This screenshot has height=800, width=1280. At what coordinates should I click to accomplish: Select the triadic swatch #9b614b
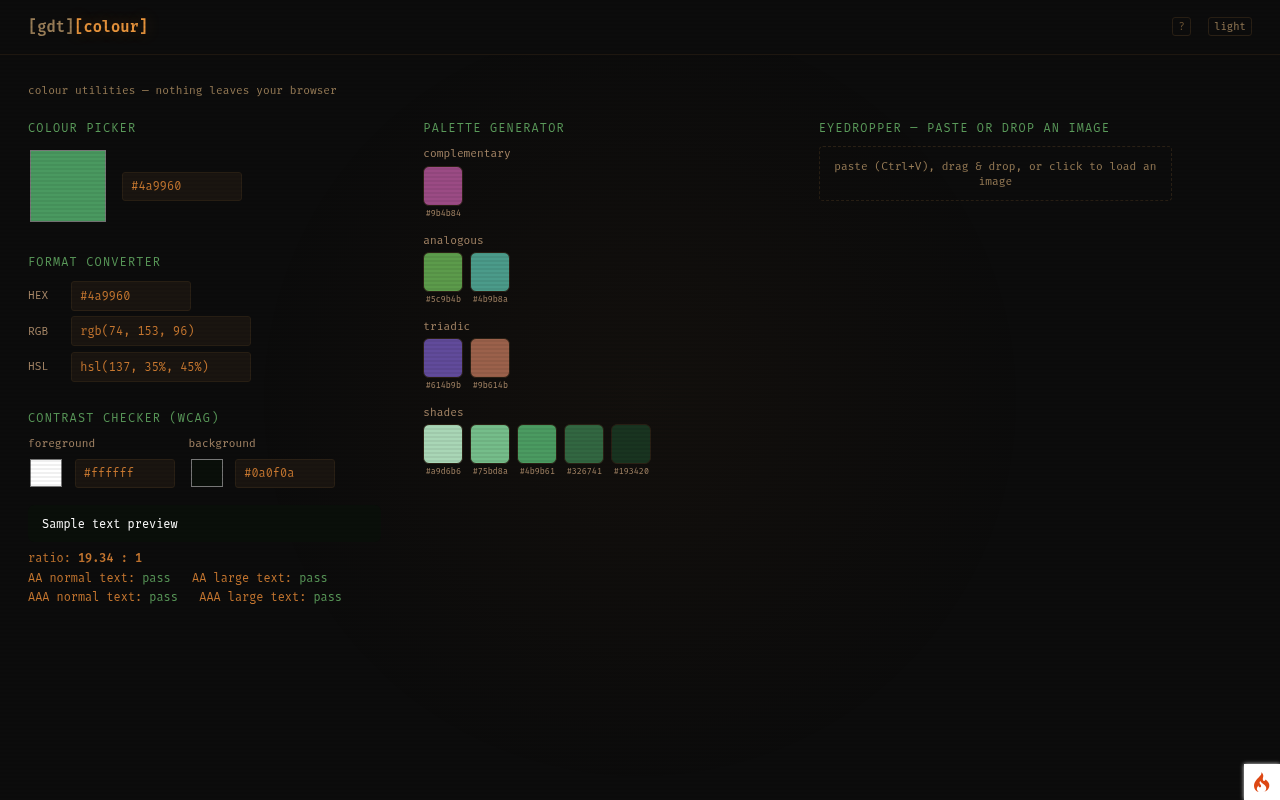point(490,358)
